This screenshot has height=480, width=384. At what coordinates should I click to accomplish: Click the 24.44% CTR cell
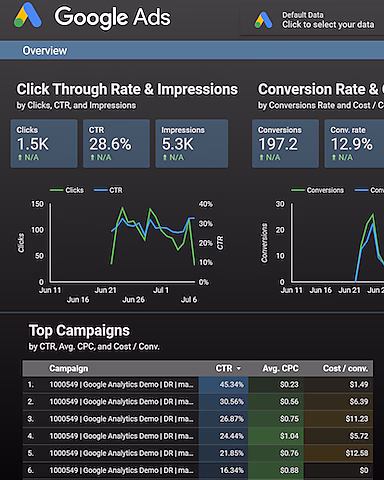tap(223, 436)
